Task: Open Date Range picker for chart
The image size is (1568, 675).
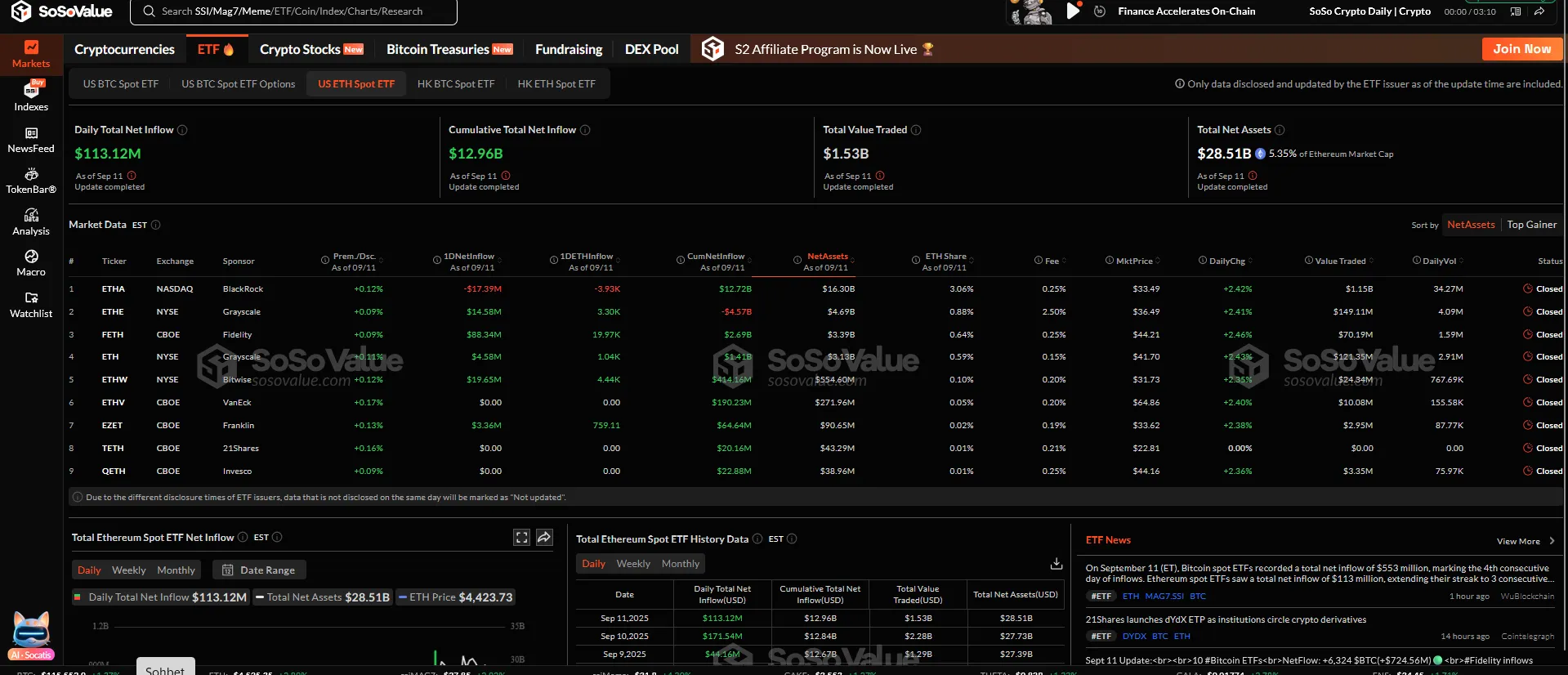Action: 259,570
